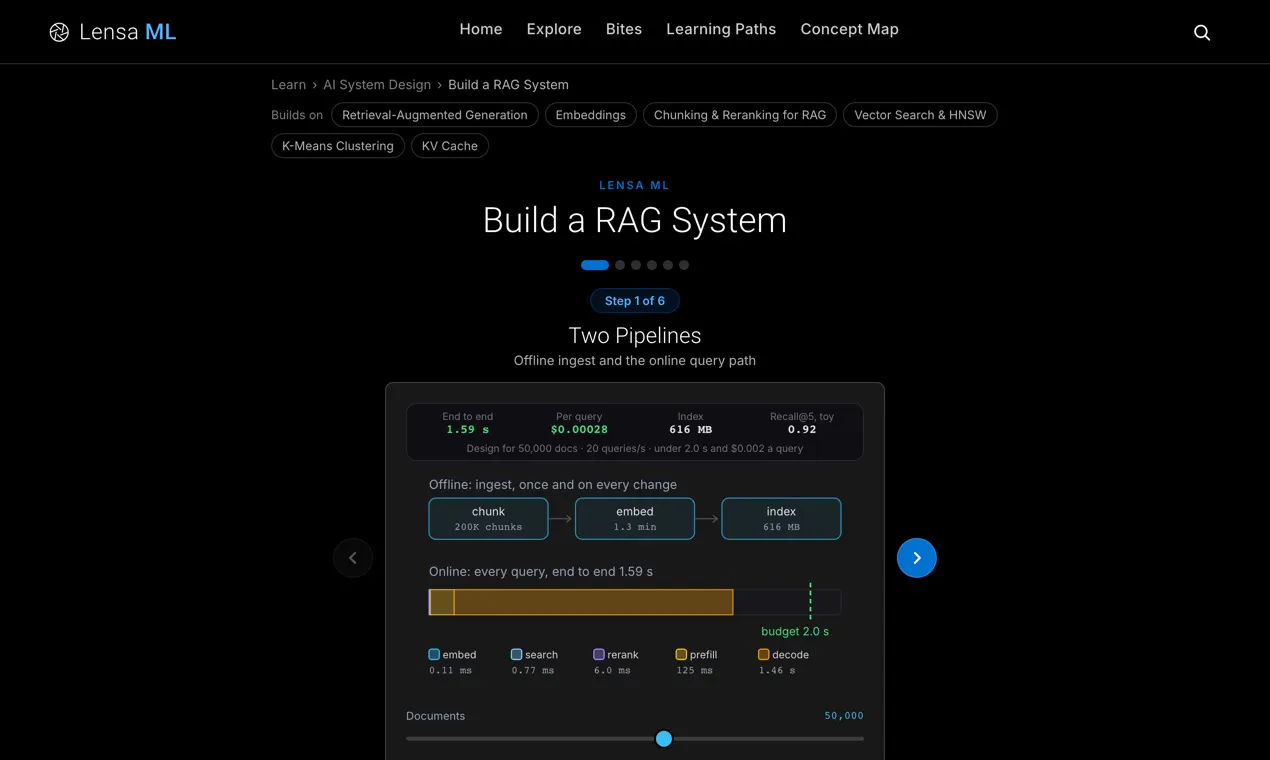
Task: Open the KV Cache tag
Action: point(450,146)
